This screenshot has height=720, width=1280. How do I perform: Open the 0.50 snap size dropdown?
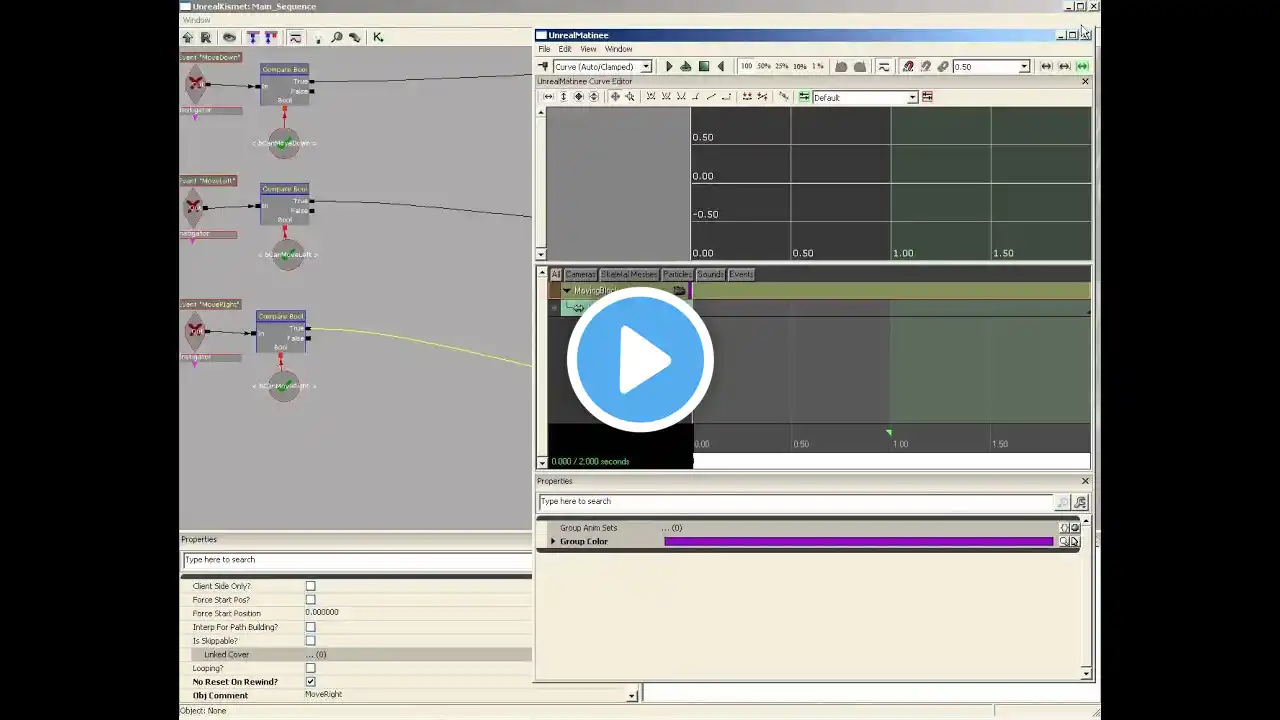[1024, 67]
